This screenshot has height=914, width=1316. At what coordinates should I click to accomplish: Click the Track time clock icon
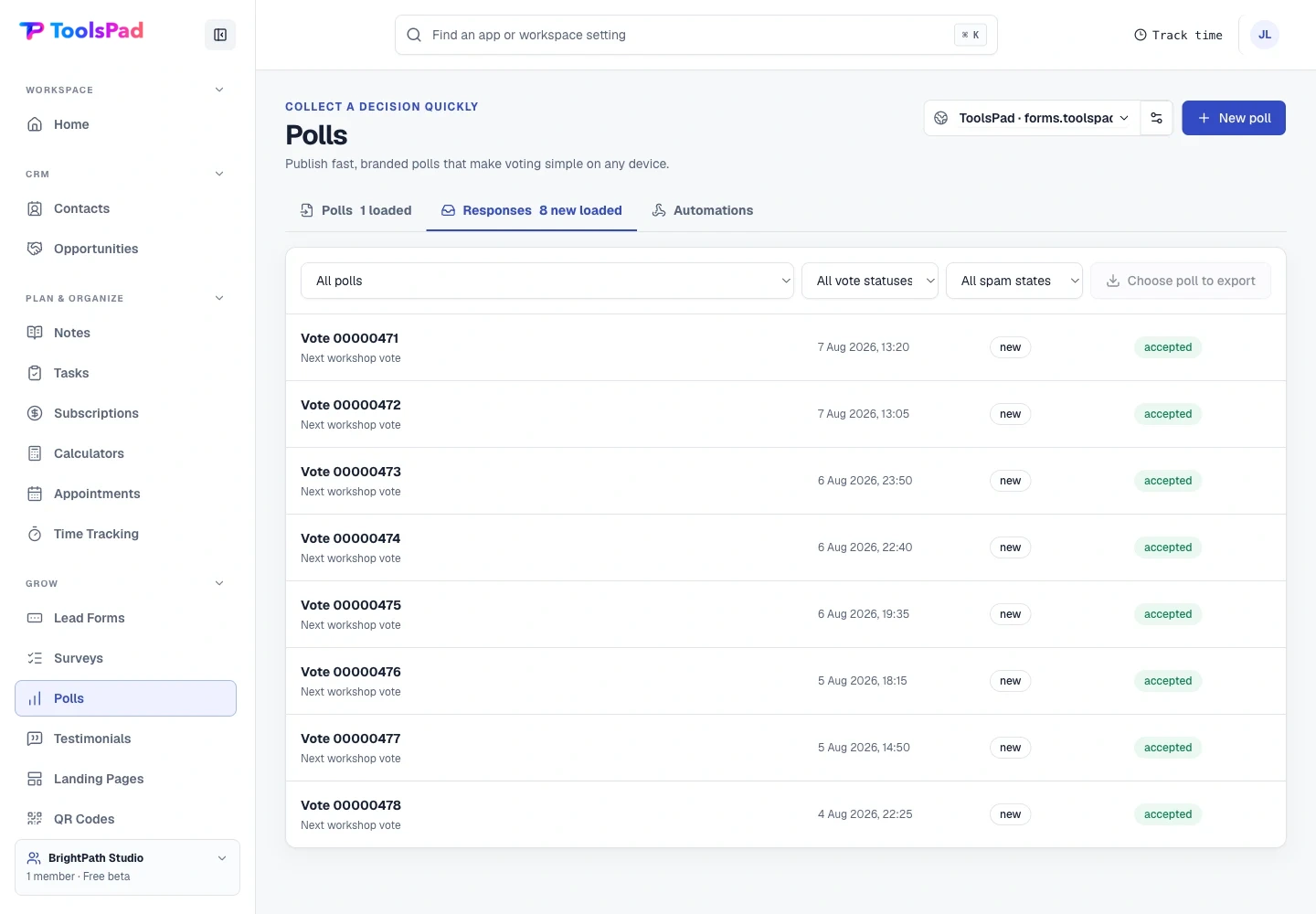click(1141, 35)
